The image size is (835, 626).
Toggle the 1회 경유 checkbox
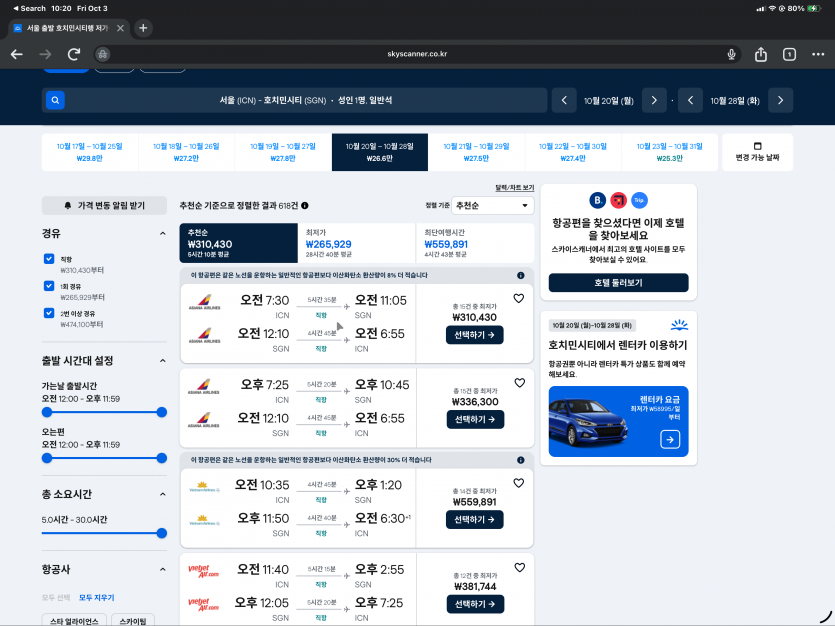tap(49, 286)
